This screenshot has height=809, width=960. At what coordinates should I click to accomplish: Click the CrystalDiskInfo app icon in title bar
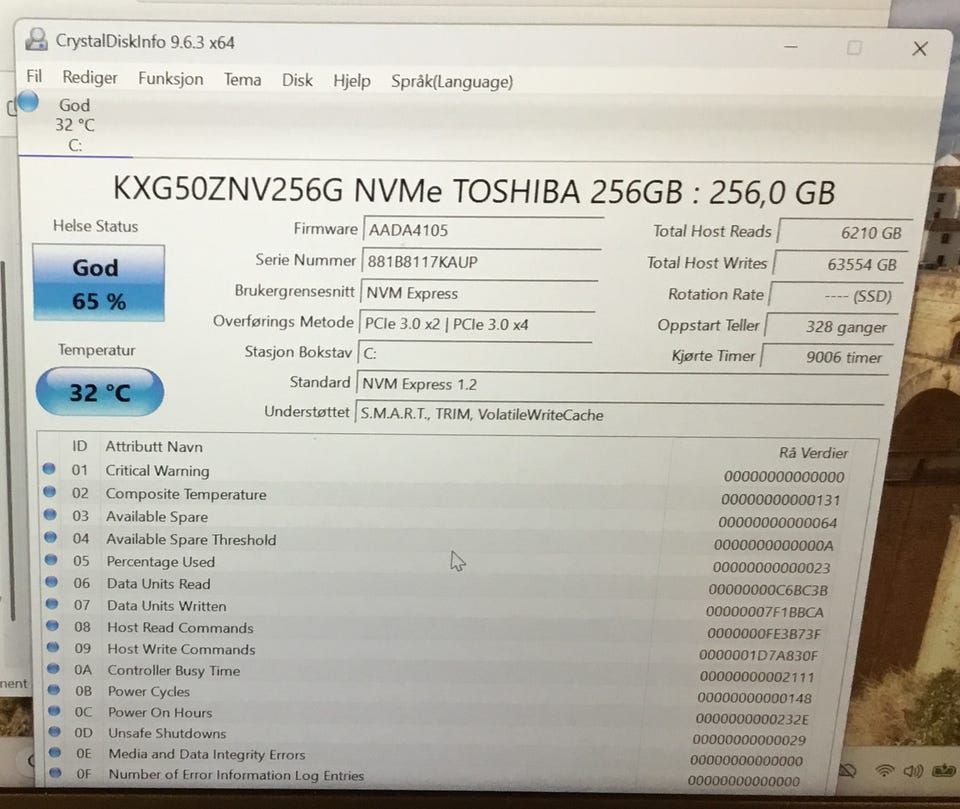tap(37, 40)
